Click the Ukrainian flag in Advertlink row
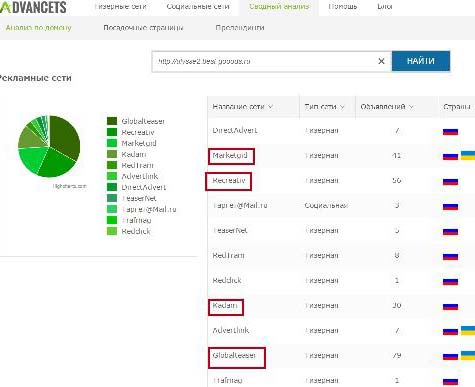The height and width of the screenshot is (387, 475). tap(468, 331)
